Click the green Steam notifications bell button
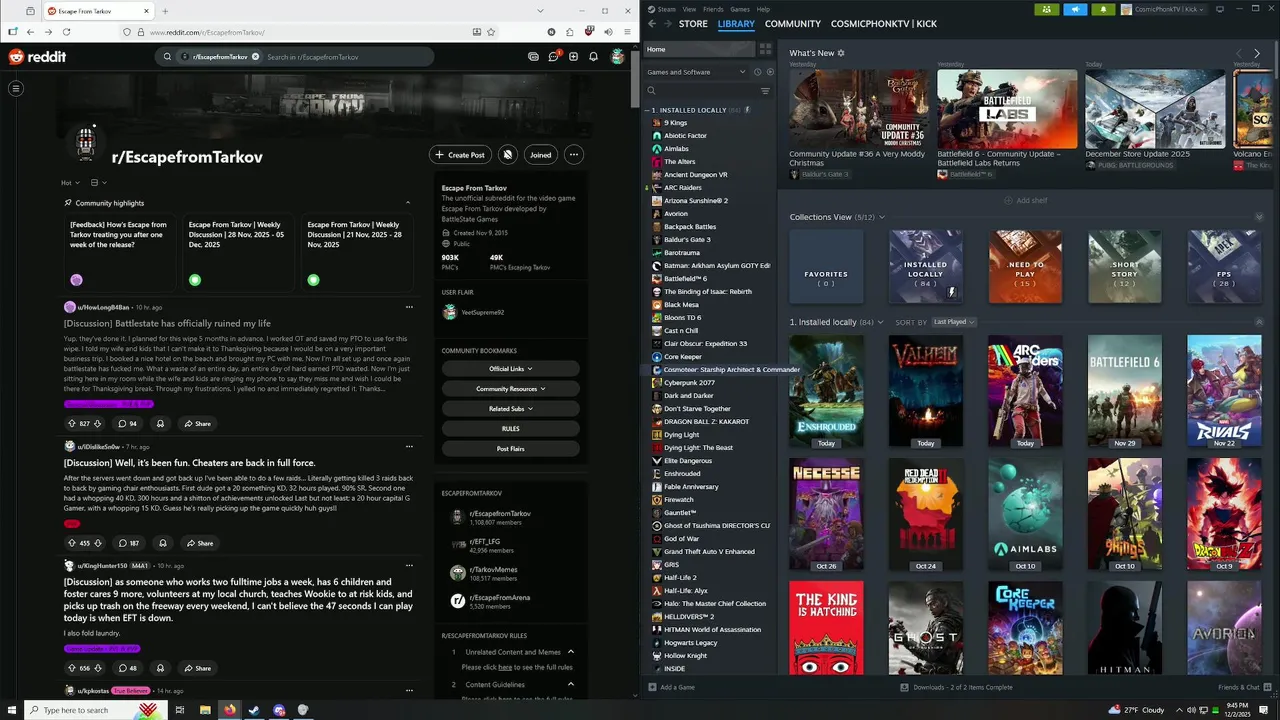1280x720 pixels. coord(1104,9)
